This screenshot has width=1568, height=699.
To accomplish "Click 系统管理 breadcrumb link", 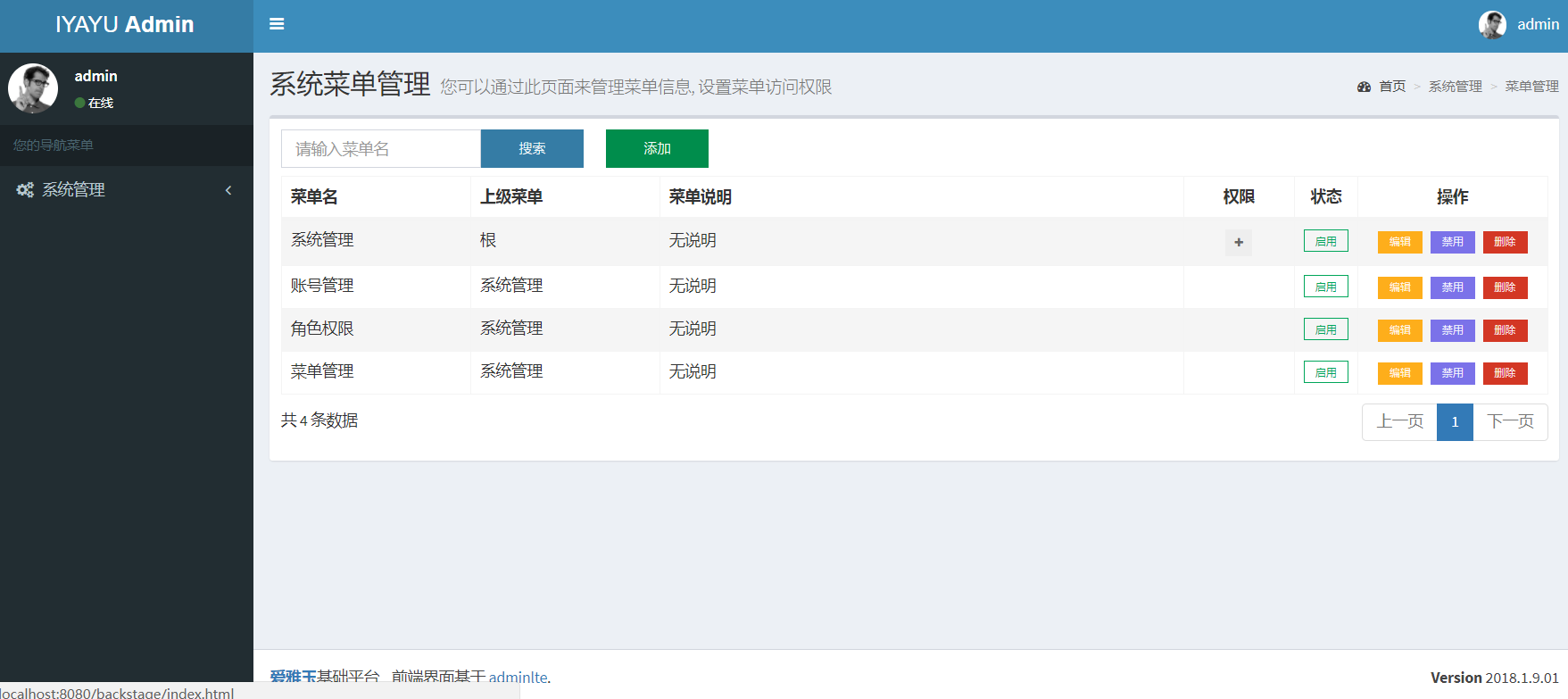I will click(1456, 87).
